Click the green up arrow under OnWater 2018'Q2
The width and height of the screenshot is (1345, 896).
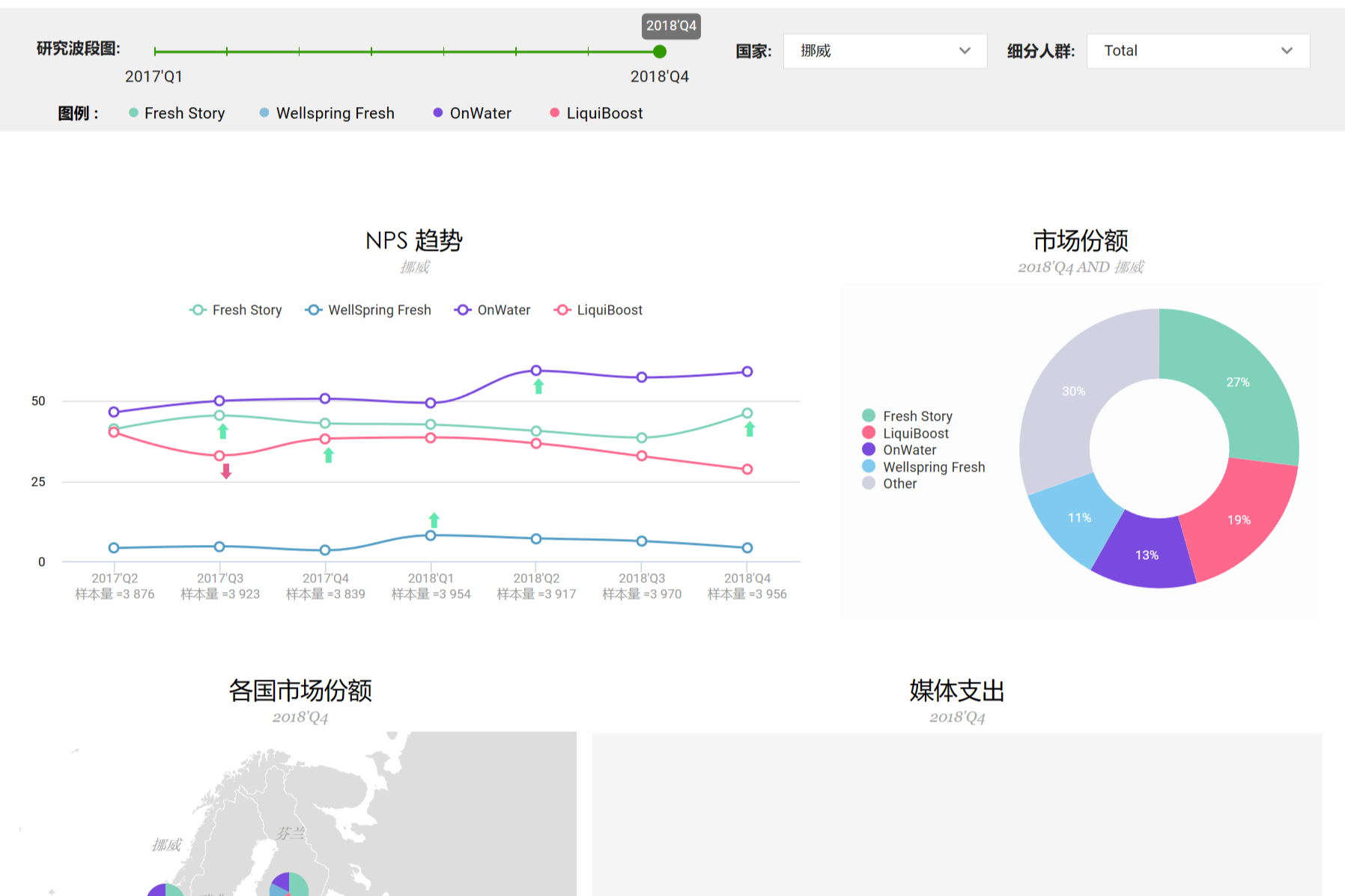pos(538,387)
